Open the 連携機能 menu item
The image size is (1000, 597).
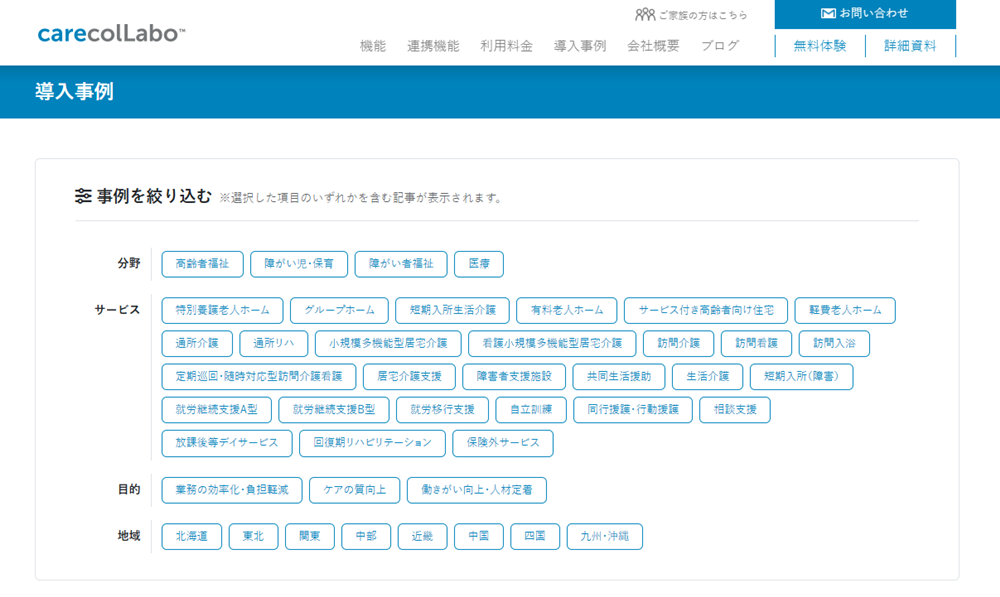pos(433,46)
